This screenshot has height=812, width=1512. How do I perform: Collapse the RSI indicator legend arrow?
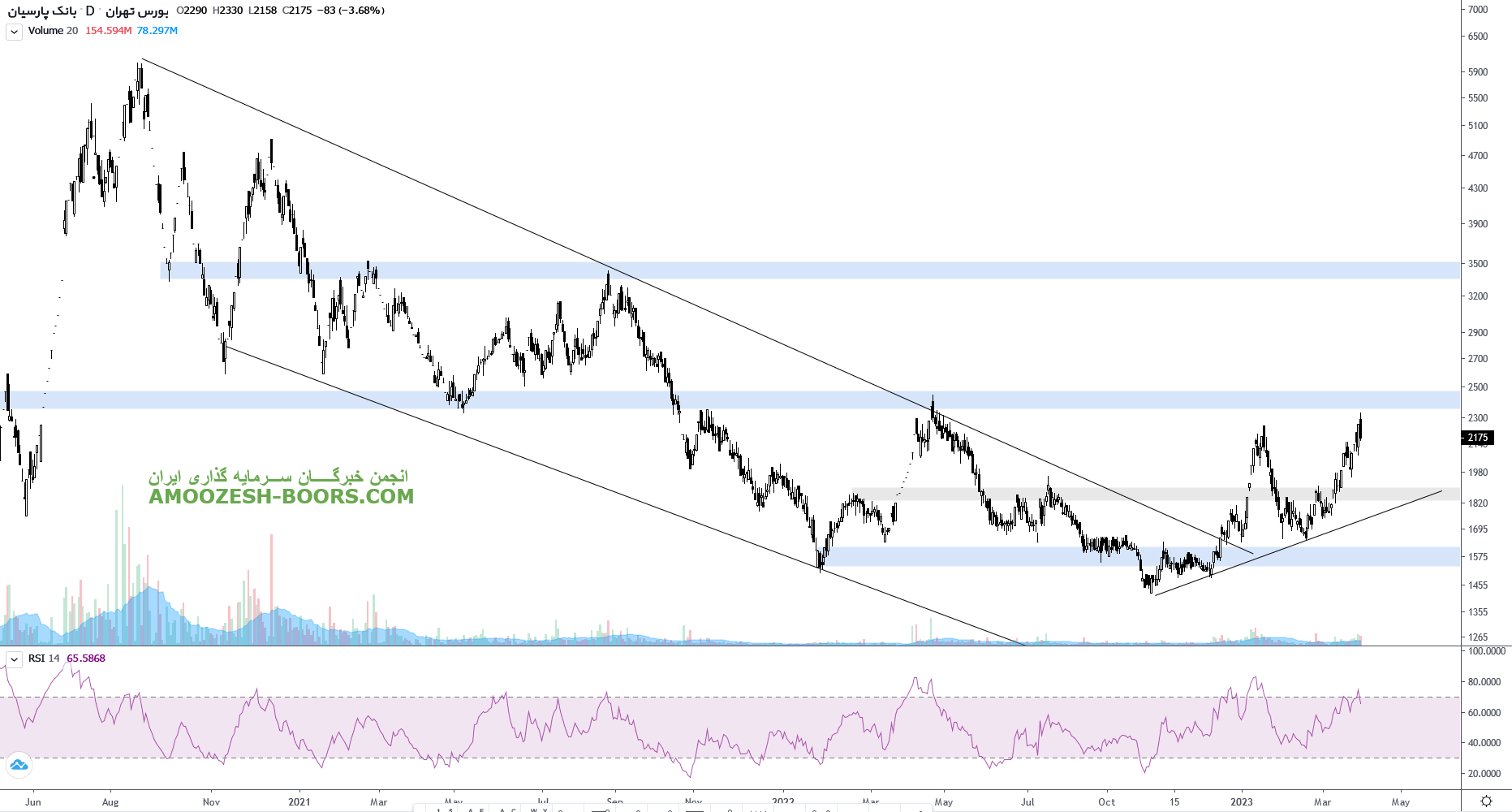point(14,659)
